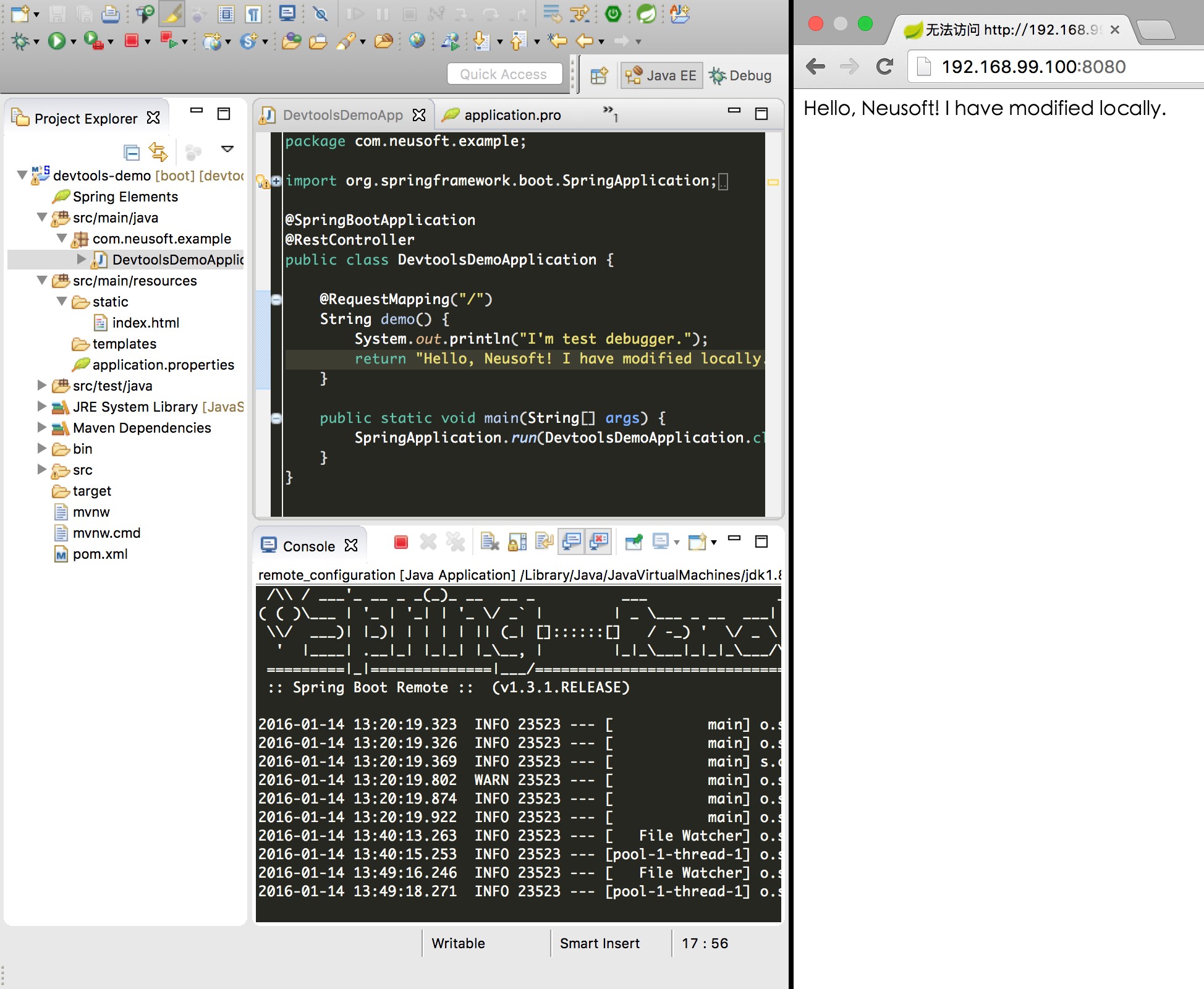Screen dimensions: 1204x989
Task: Open the Debug launch dropdown arrow
Action: click(36, 42)
